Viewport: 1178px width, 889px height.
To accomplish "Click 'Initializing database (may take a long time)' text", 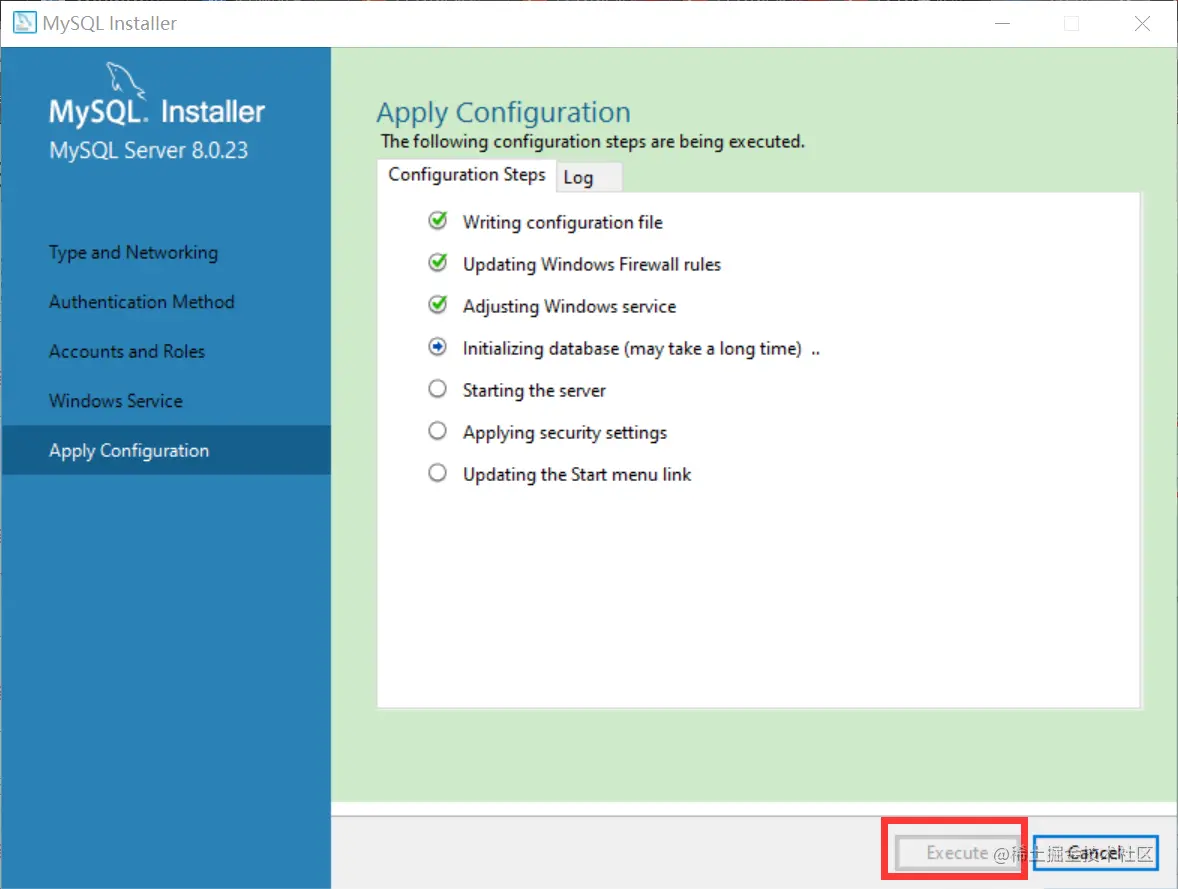I will coord(633,349).
